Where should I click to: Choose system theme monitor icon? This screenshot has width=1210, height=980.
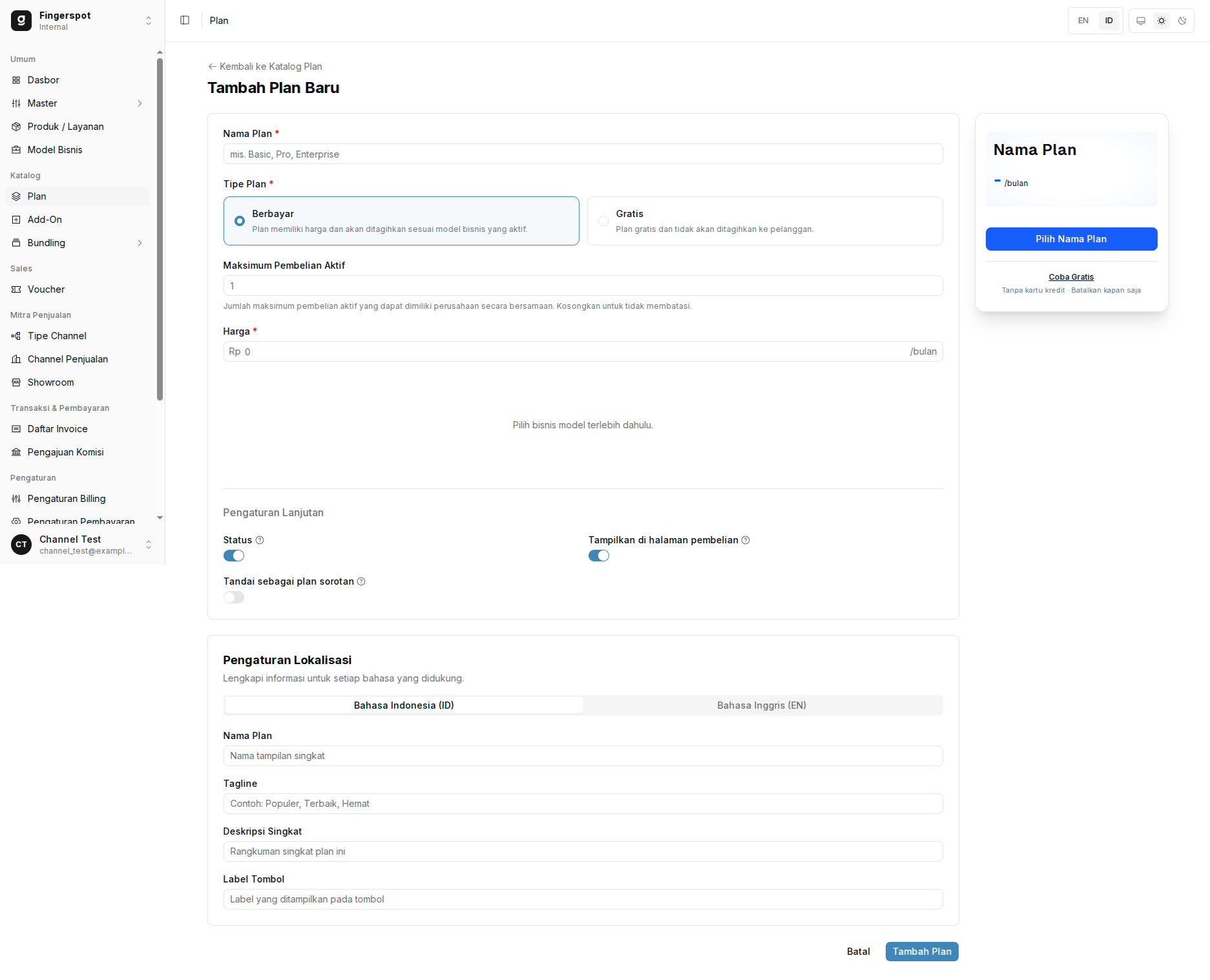1141,21
